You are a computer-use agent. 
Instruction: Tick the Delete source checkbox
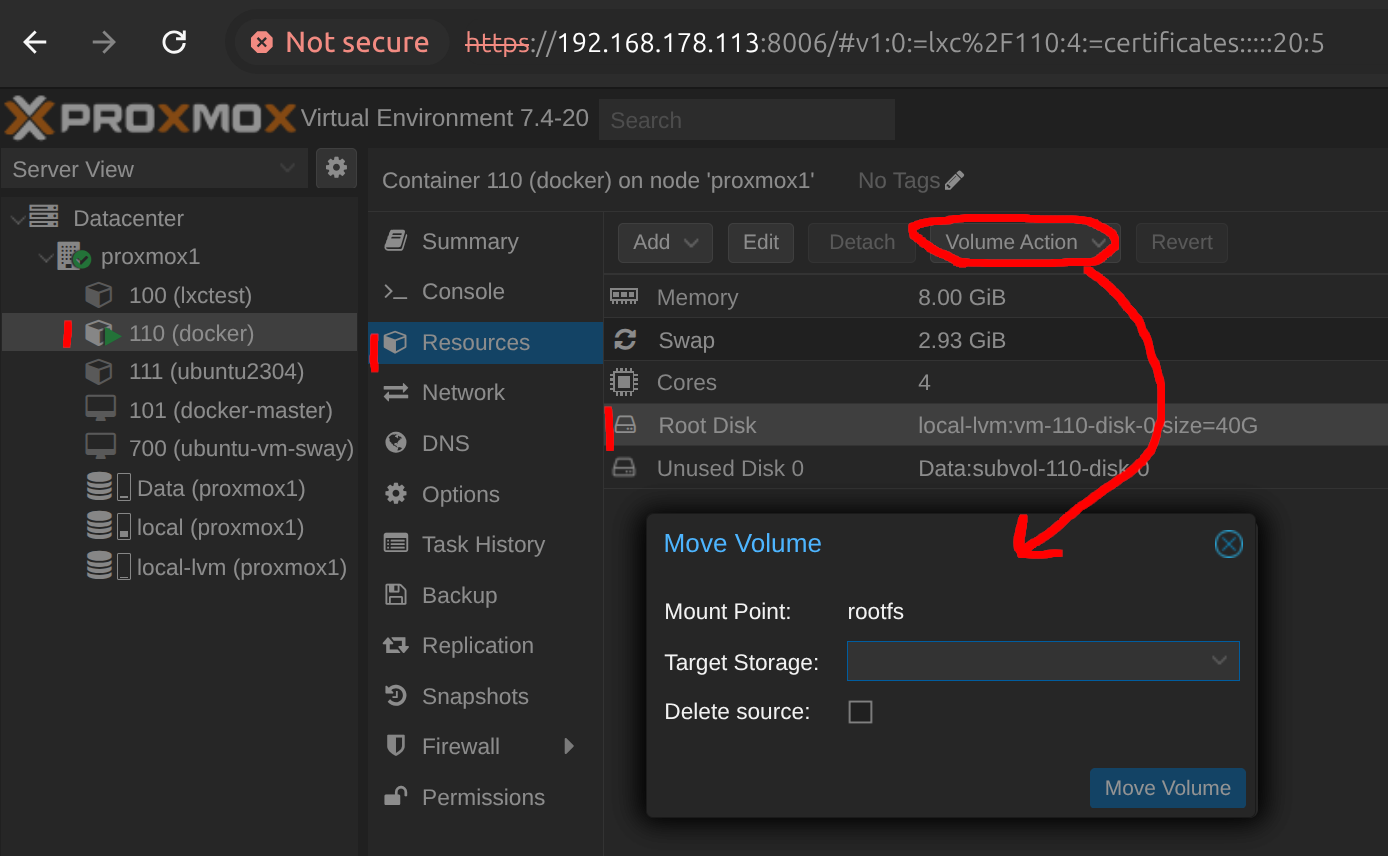coord(860,712)
